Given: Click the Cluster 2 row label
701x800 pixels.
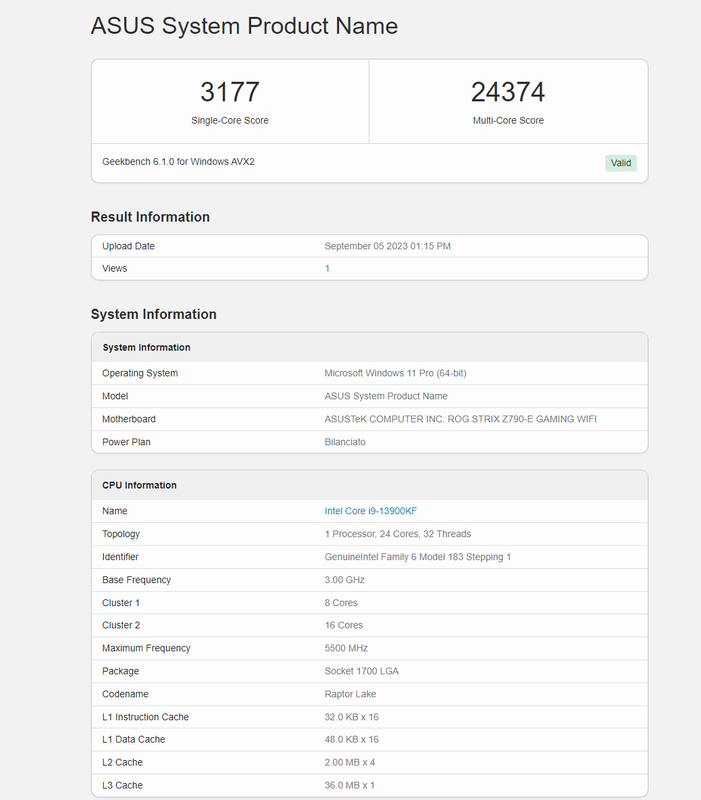Looking at the screenshot, I should pyautogui.click(x=121, y=625).
